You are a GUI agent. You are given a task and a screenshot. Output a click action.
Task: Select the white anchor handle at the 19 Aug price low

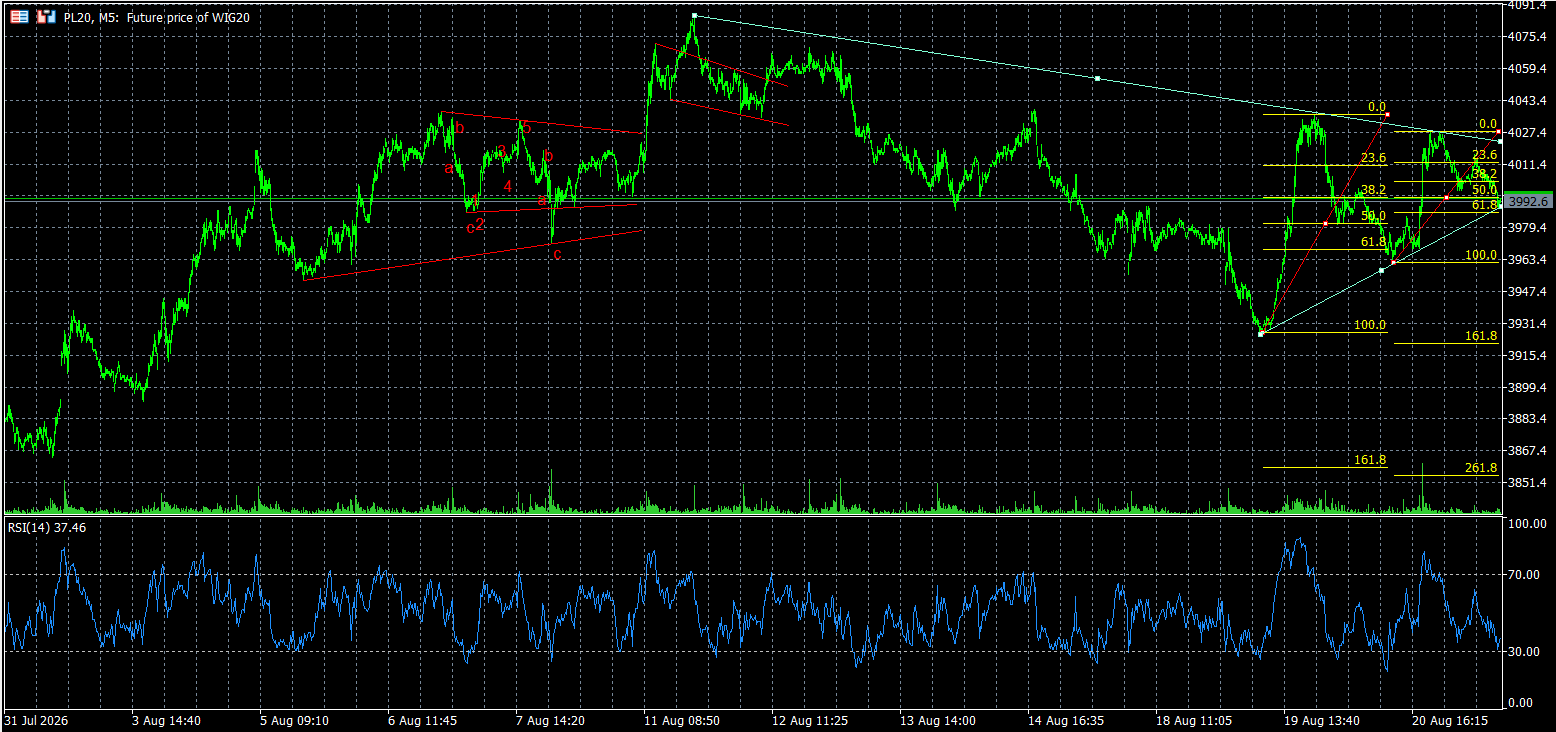tap(1261, 334)
